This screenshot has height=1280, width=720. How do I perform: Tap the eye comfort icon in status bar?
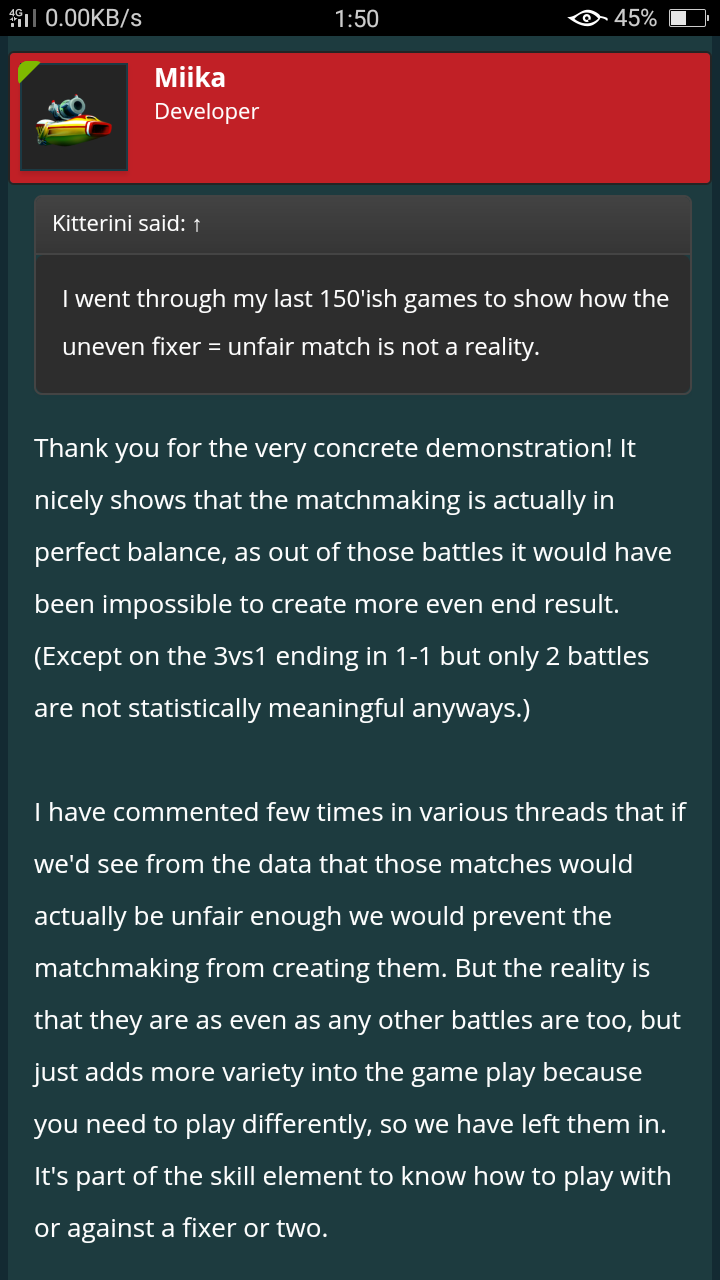(x=586, y=18)
